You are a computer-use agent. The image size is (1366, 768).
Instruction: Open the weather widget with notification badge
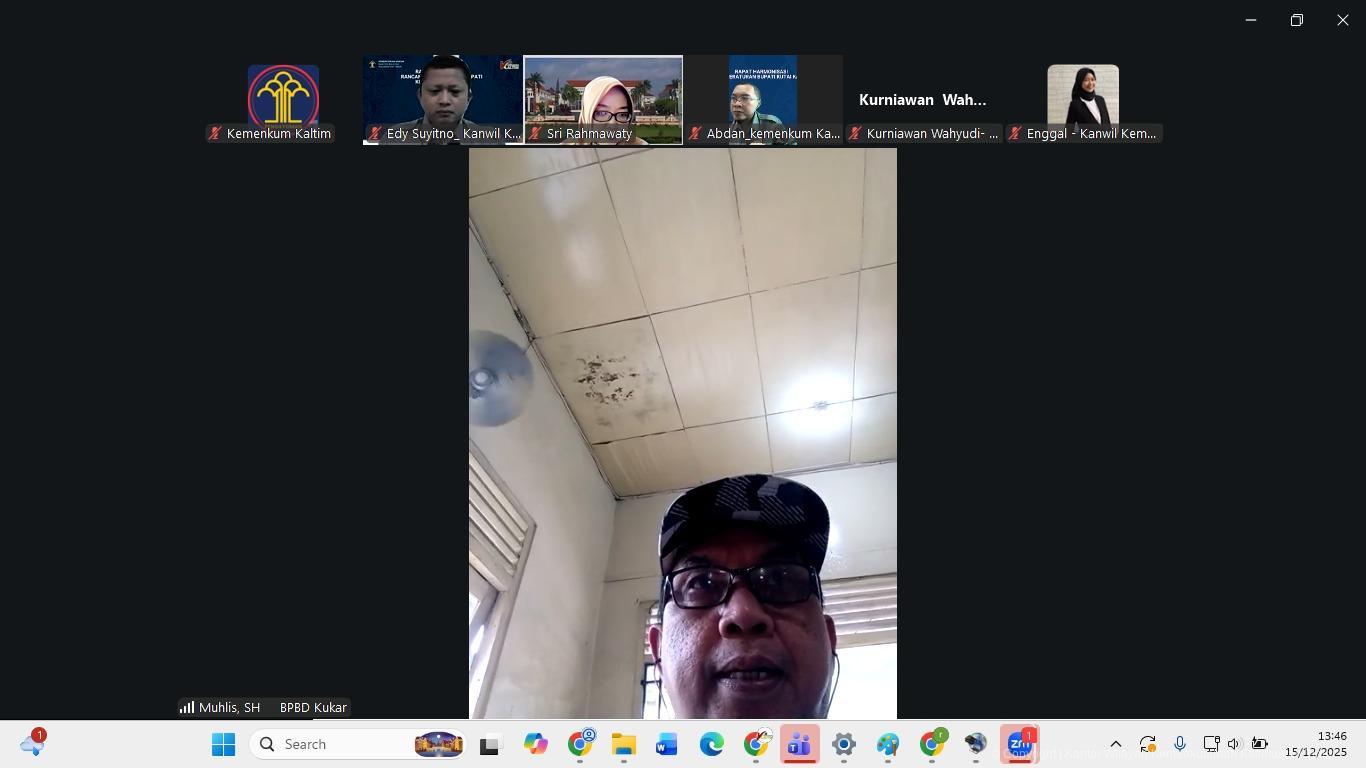coord(32,744)
